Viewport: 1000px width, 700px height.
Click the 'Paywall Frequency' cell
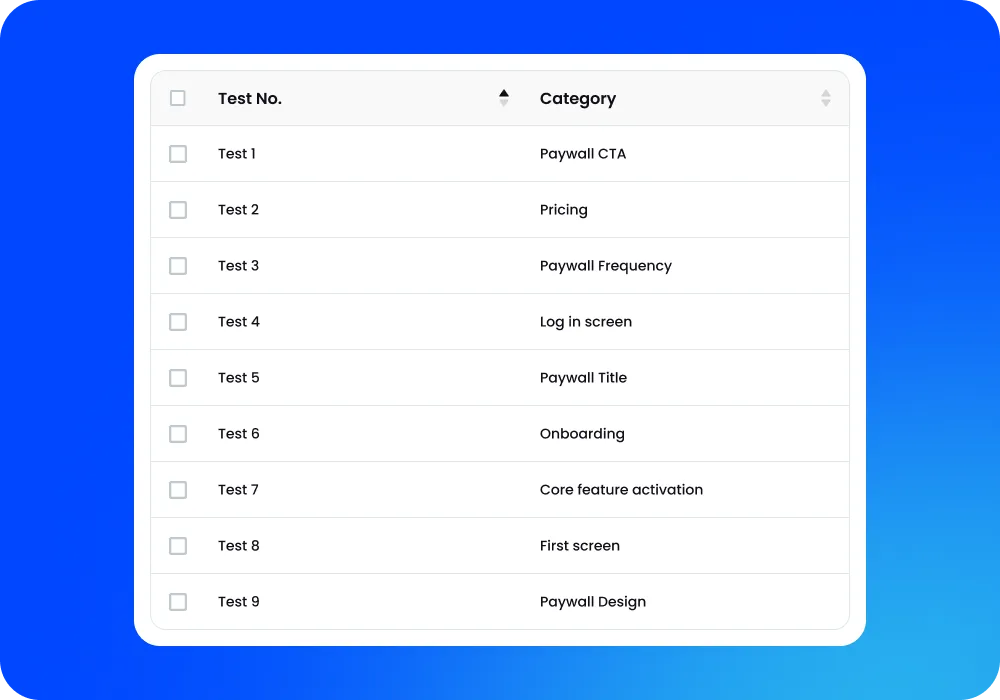[x=606, y=266]
